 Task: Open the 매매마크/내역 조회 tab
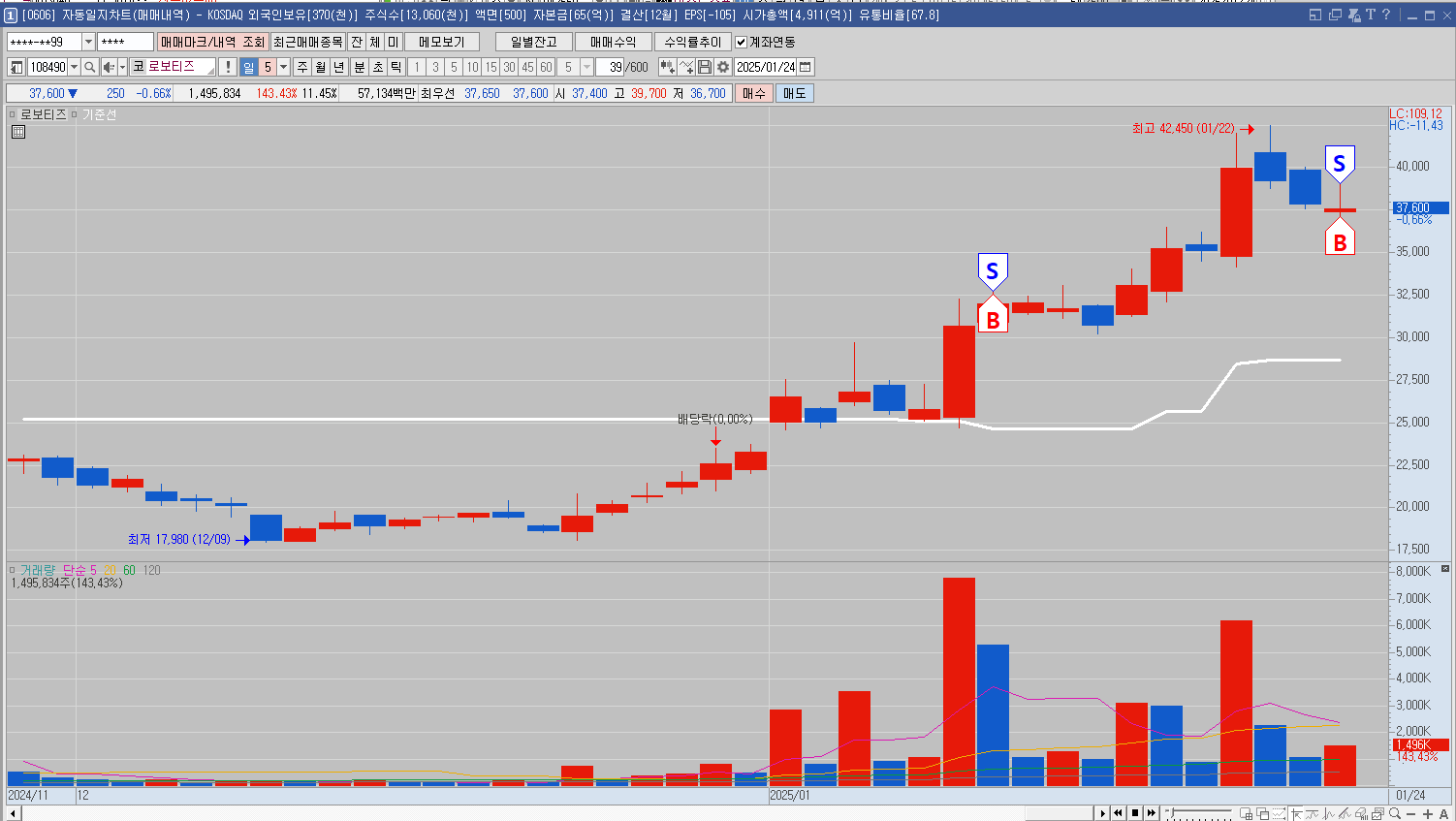tap(212, 42)
